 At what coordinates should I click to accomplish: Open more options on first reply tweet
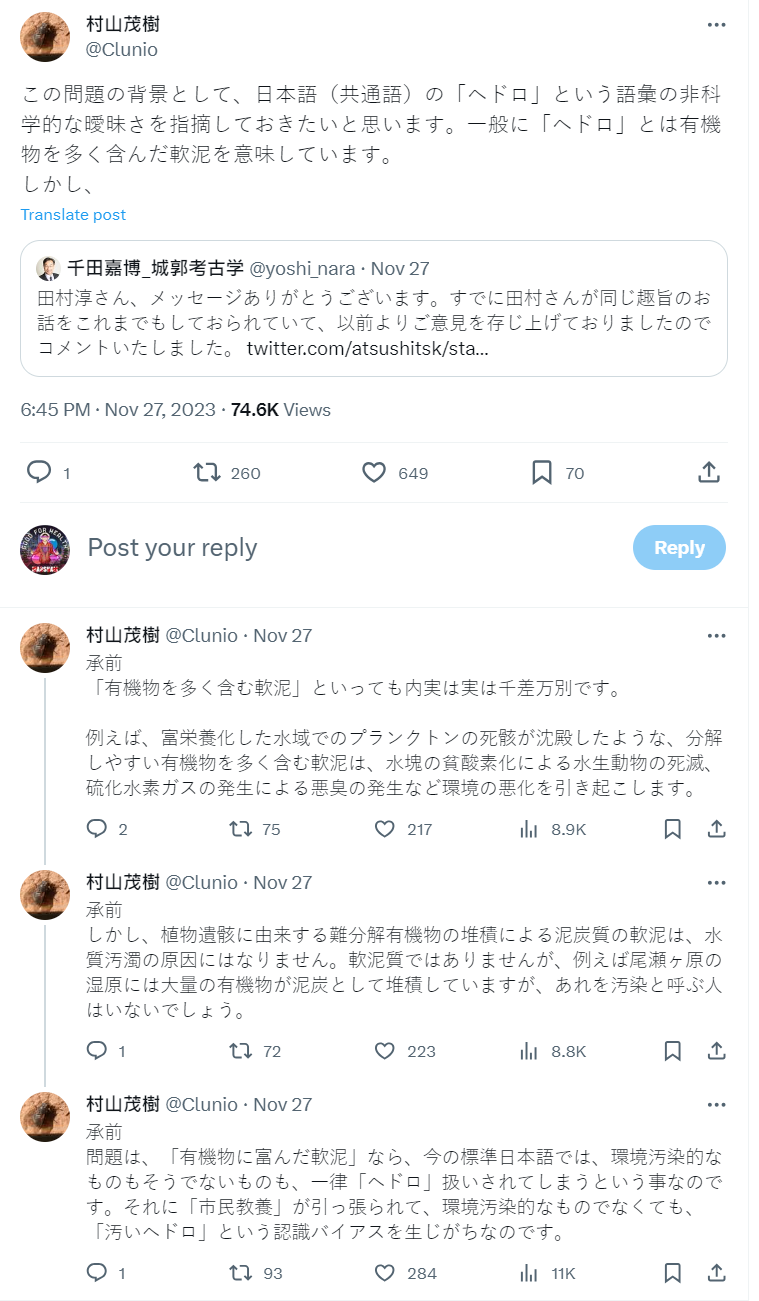[x=717, y=636]
